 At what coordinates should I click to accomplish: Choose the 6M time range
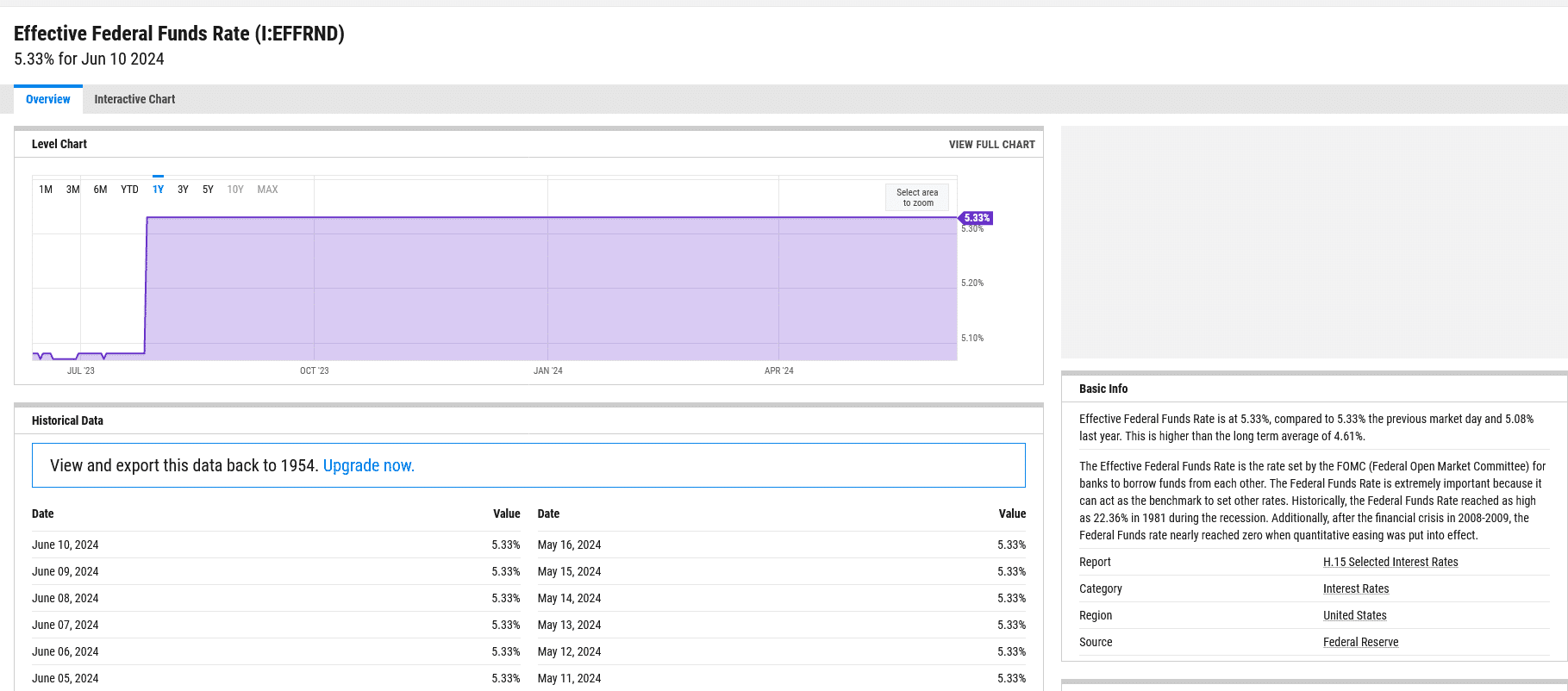100,190
